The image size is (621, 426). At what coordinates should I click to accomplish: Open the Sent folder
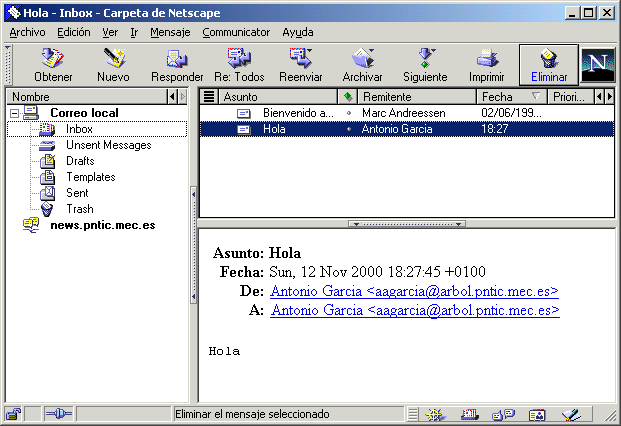(x=77, y=193)
